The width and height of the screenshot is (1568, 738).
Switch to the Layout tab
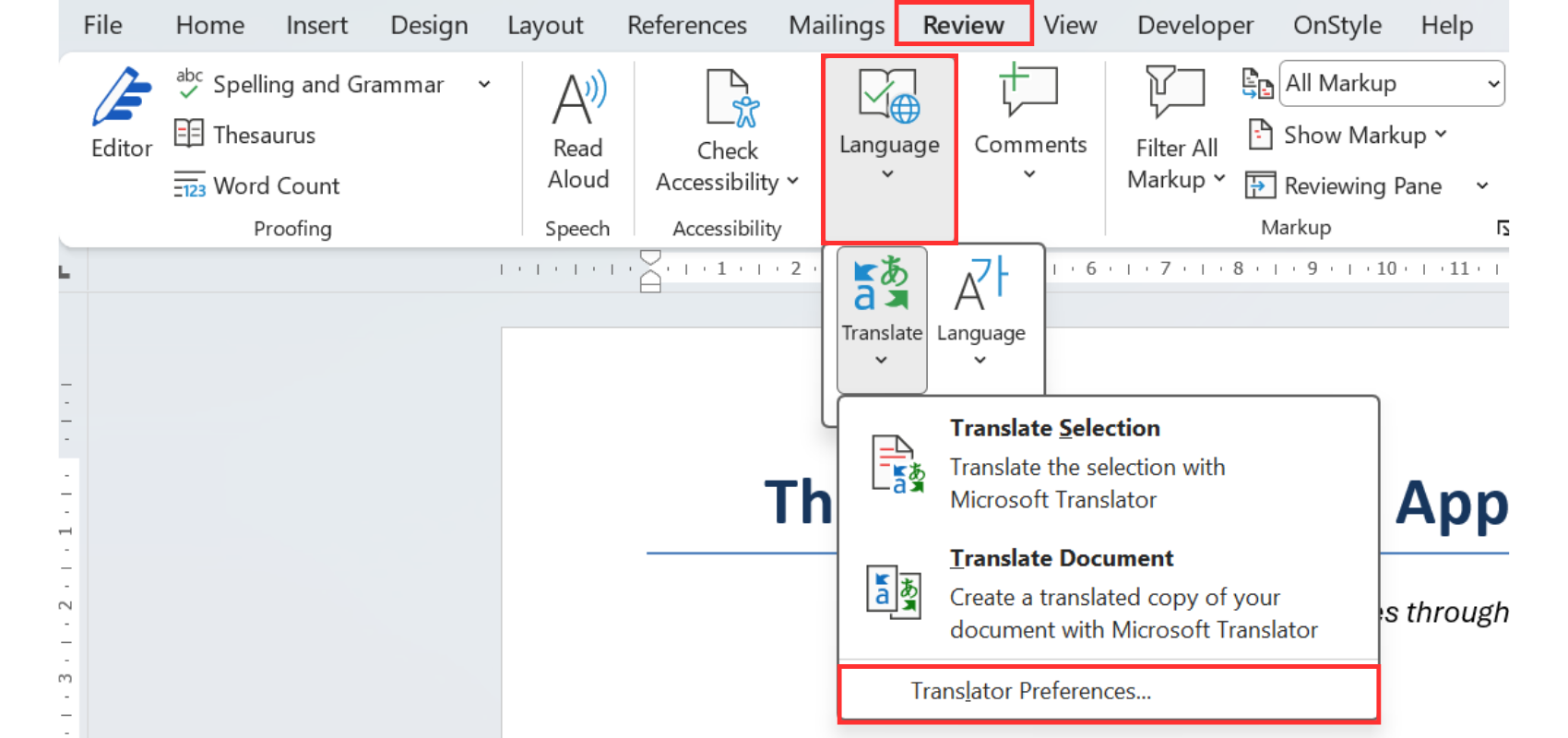click(545, 25)
